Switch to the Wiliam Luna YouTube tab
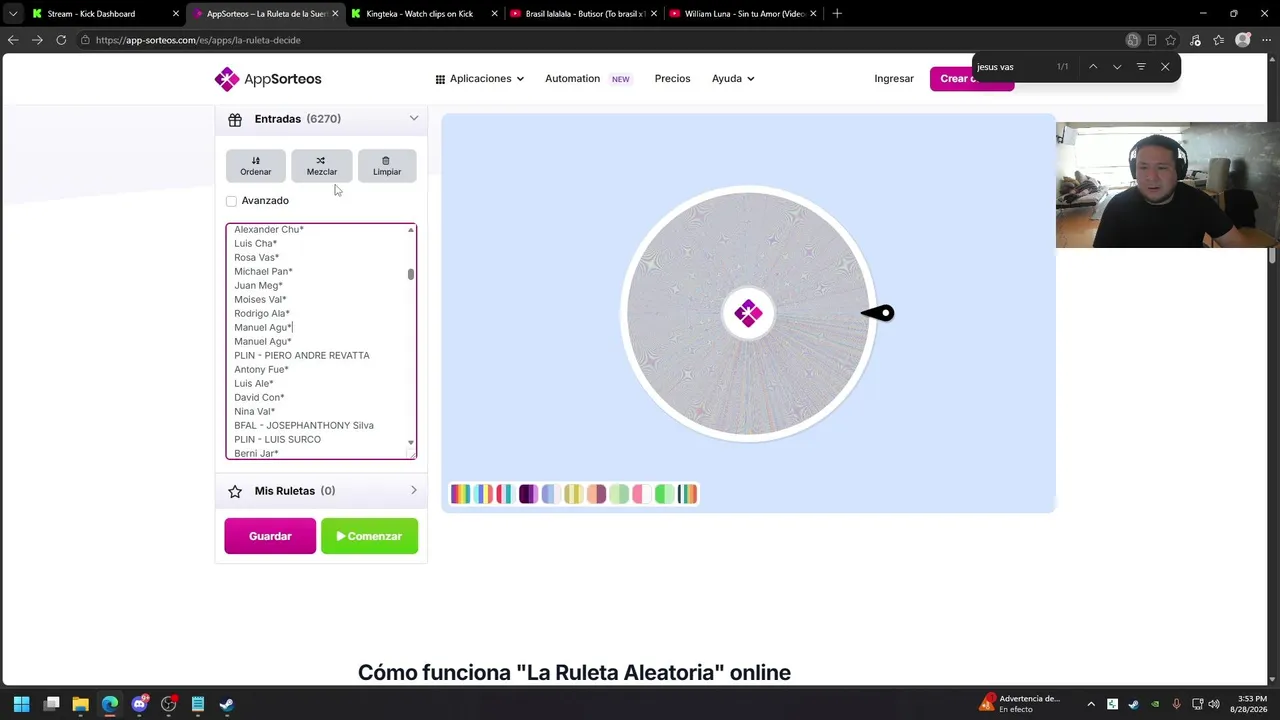The height and width of the screenshot is (720, 1280). click(x=743, y=14)
